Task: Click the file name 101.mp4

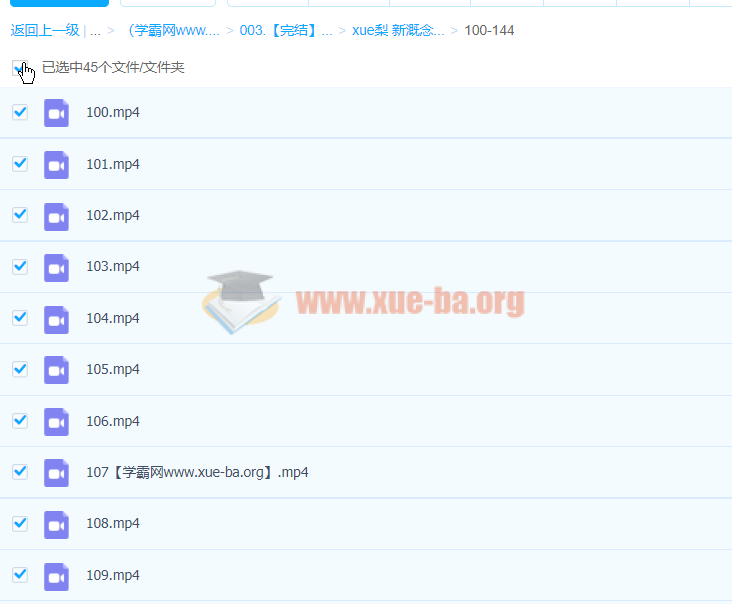Action: pos(113,164)
